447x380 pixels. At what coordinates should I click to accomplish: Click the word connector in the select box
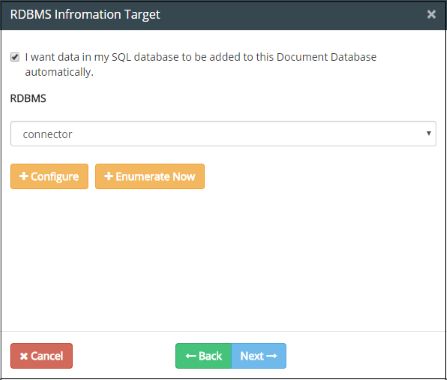[47, 134]
